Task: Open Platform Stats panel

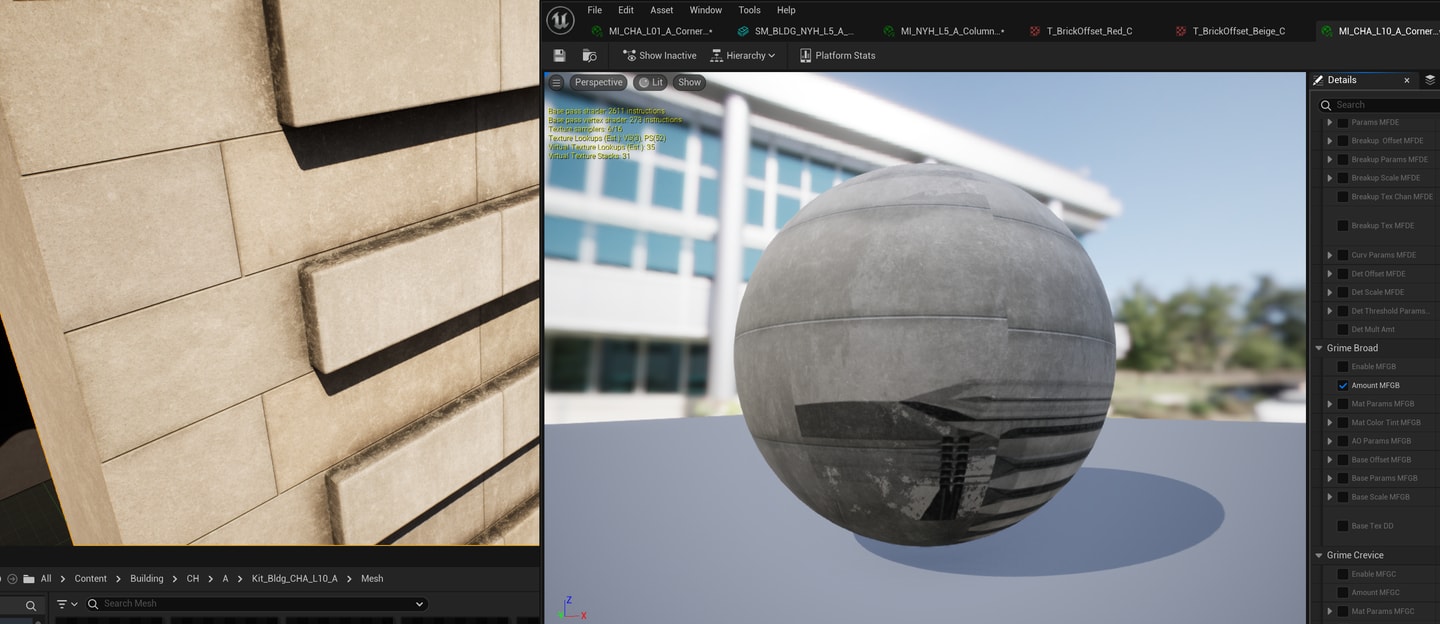Action: click(837, 56)
